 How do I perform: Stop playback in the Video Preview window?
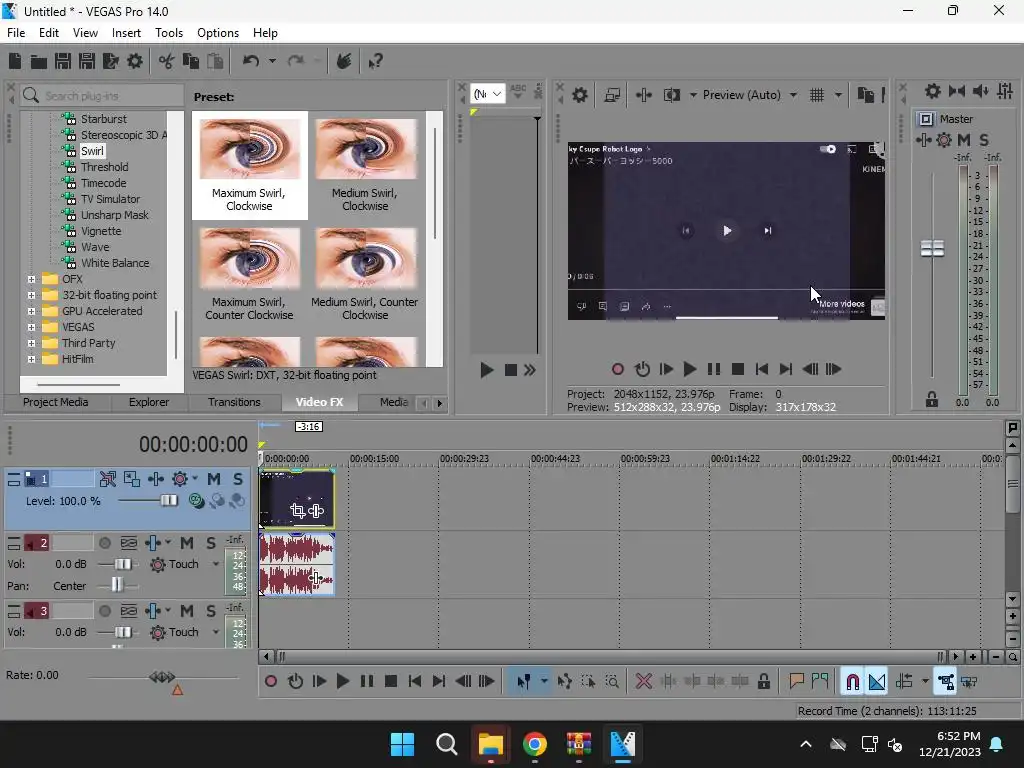pyautogui.click(x=738, y=370)
